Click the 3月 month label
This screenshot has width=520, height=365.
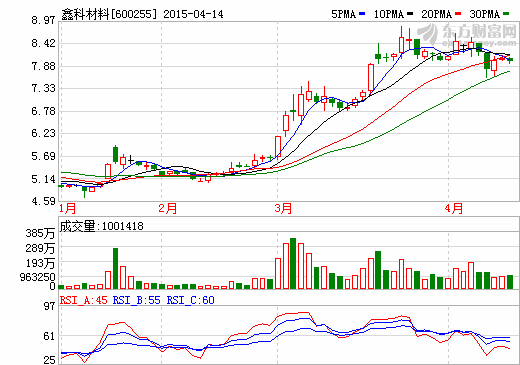coord(283,209)
